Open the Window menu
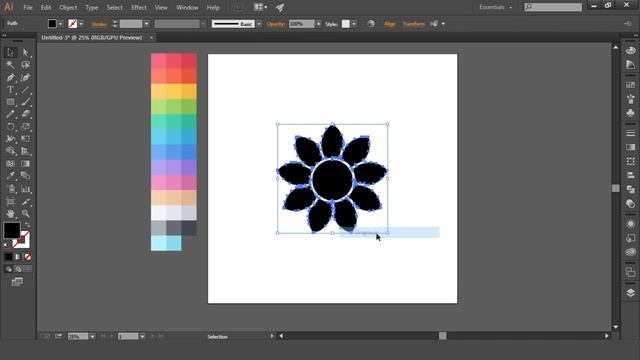640x360 pixels. coord(187,7)
